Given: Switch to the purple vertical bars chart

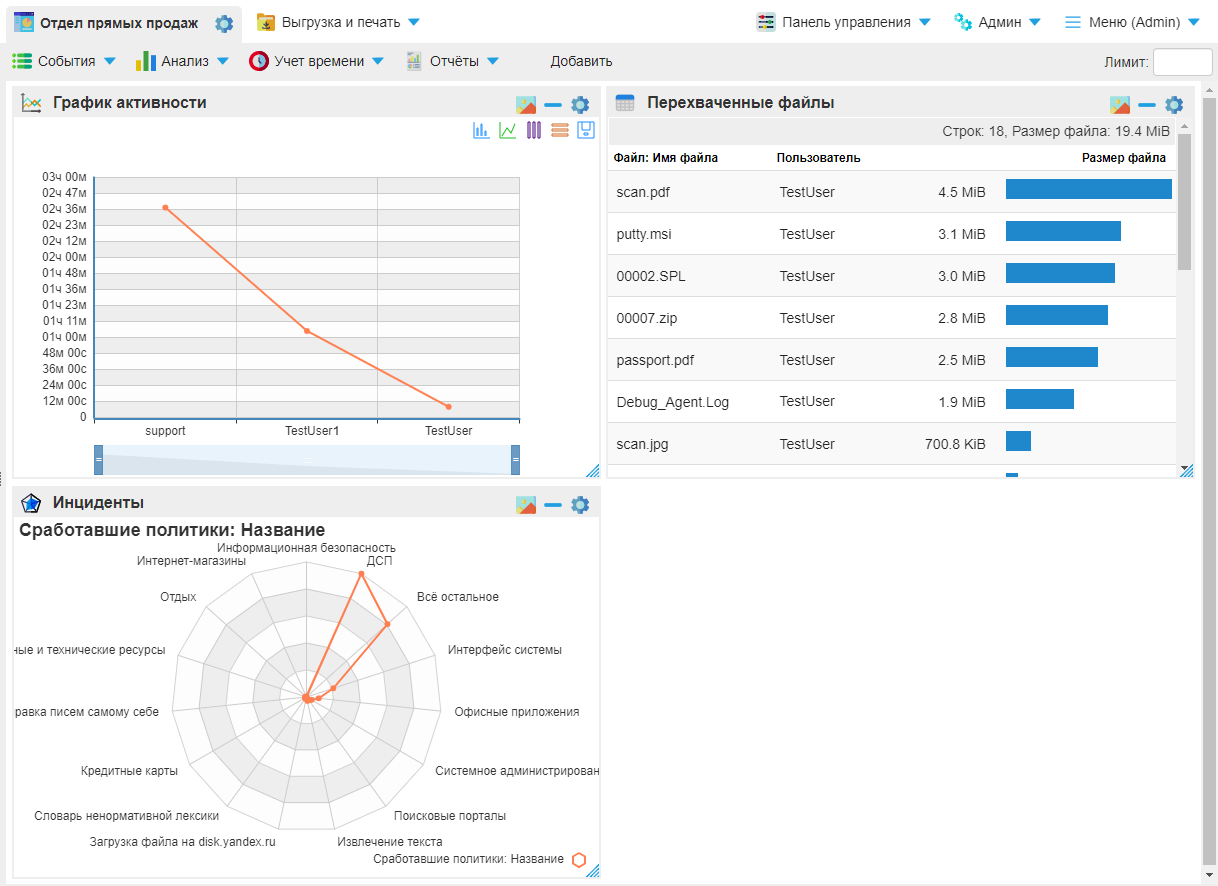Looking at the screenshot, I should point(534,130).
